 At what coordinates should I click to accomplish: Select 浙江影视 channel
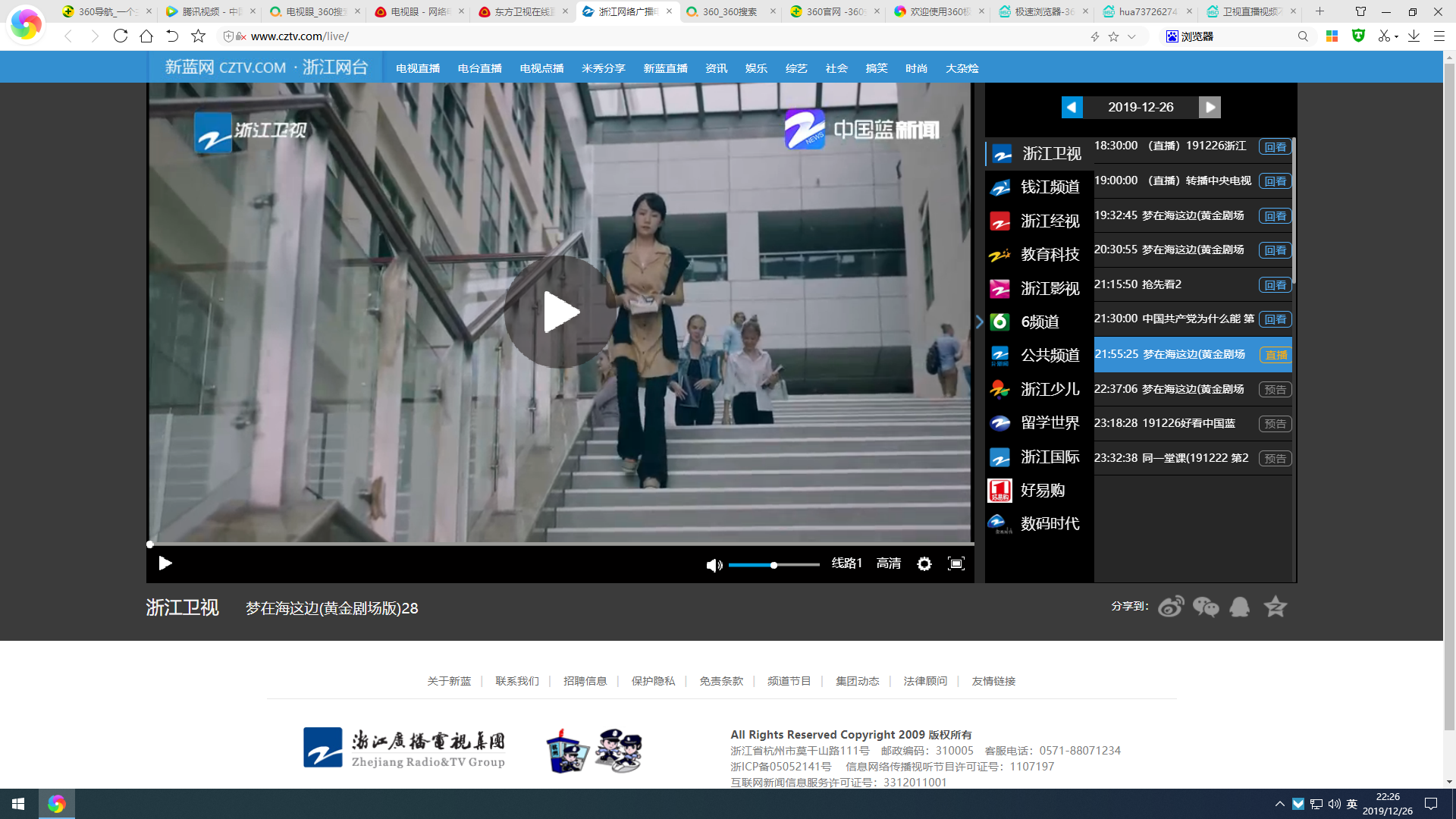(1050, 288)
